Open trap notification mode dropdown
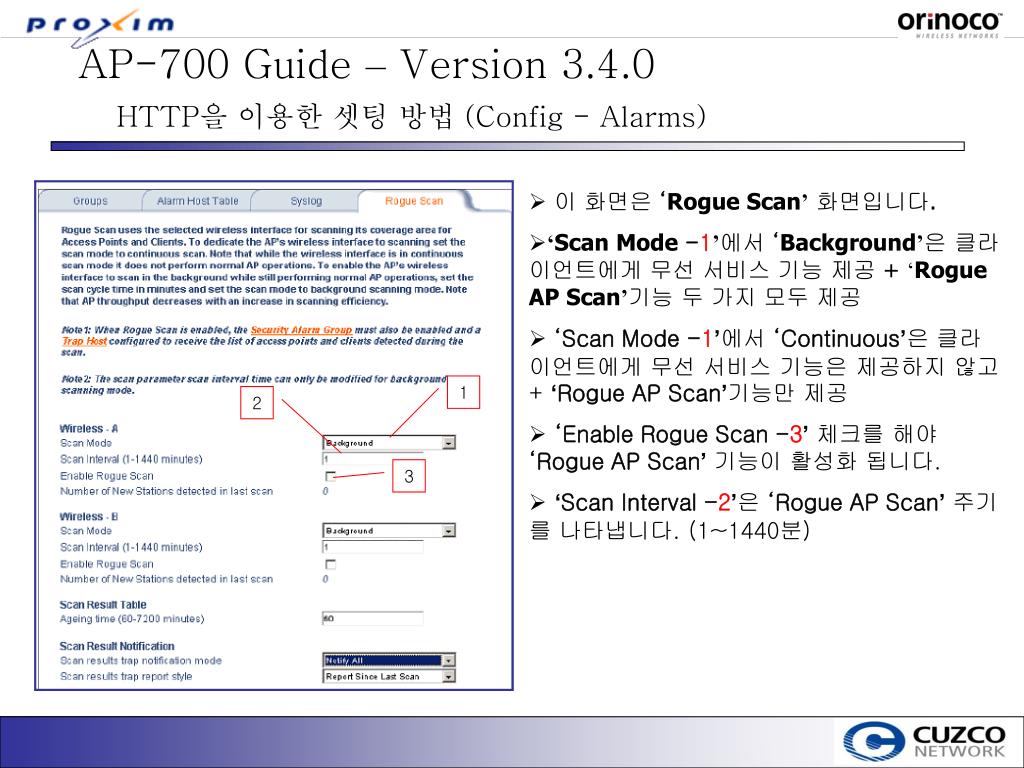1024x768 pixels. [x=389, y=660]
